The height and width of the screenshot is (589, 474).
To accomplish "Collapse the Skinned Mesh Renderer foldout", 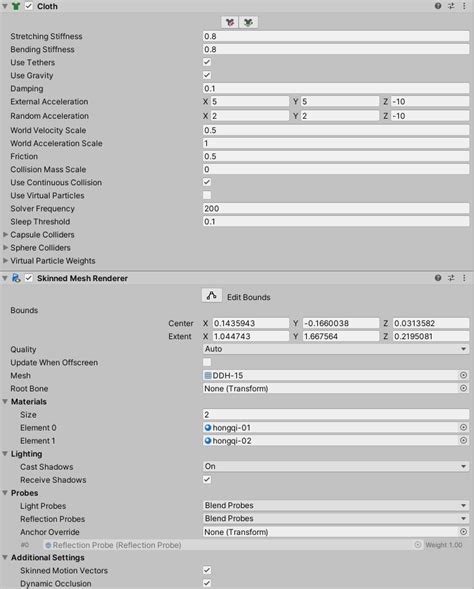I will (5, 278).
